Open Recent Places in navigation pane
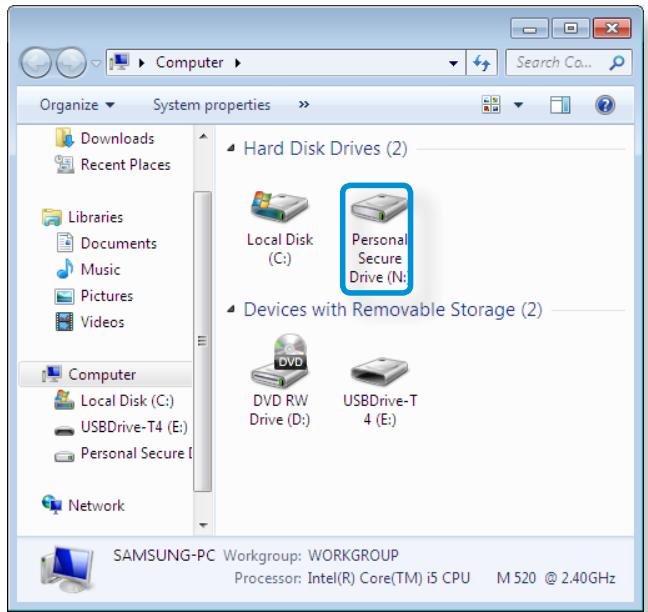The width and height of the screenshot is (648, 612). click(x=126, y=164)
